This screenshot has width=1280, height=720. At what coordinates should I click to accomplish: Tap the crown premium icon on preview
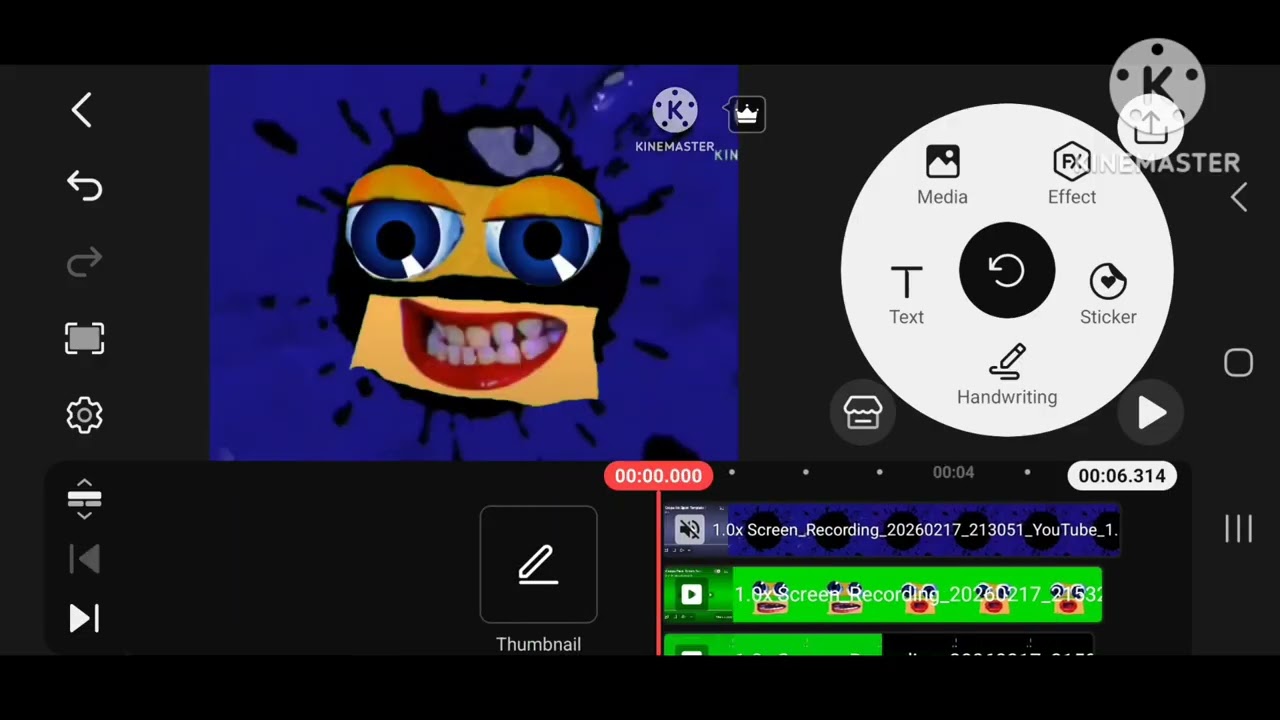747,114
